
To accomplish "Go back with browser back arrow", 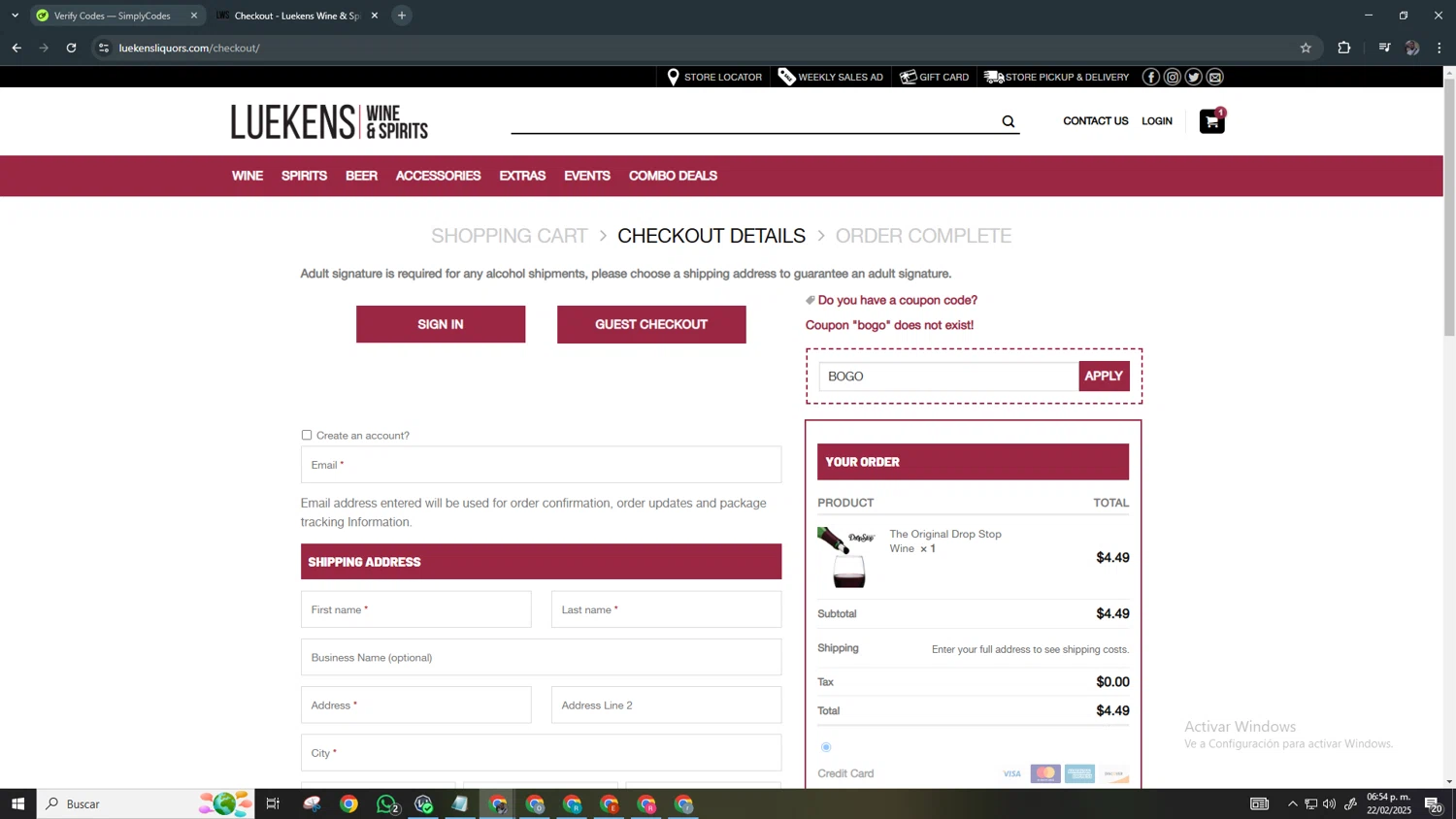I will (17, 48).
